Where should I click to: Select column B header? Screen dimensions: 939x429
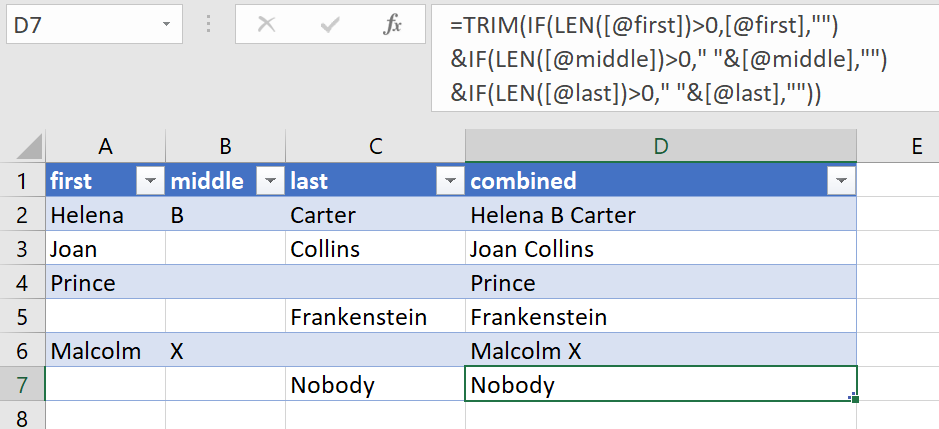225,146
